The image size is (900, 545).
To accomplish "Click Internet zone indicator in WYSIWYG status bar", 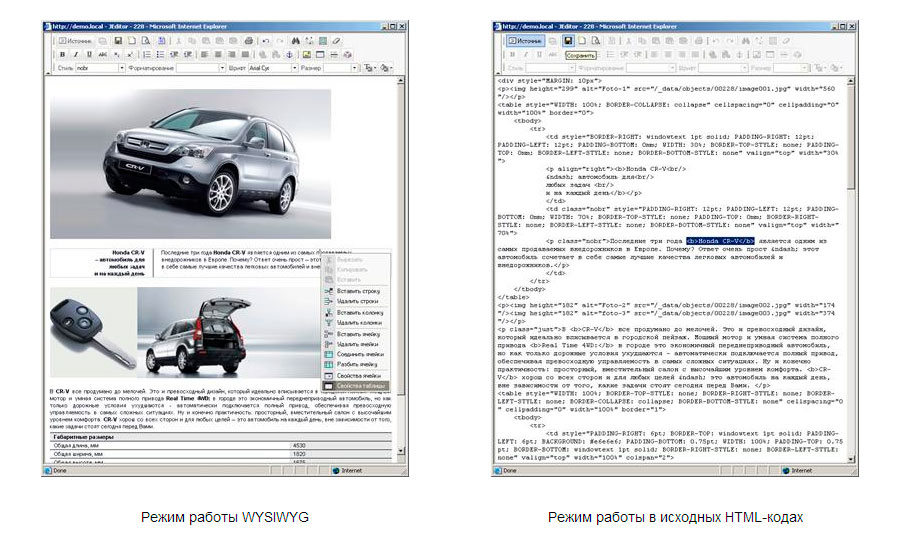I will point(347,470).
